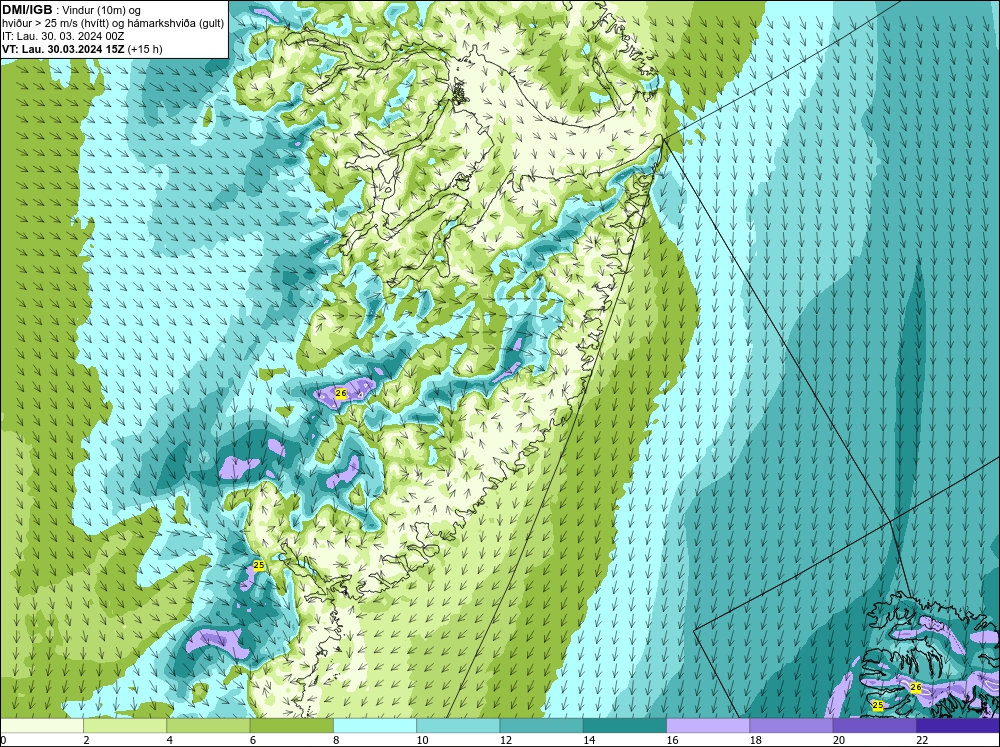
Task: Click the pale 0–2 m/s legend swatch
Action: (41, 725)
